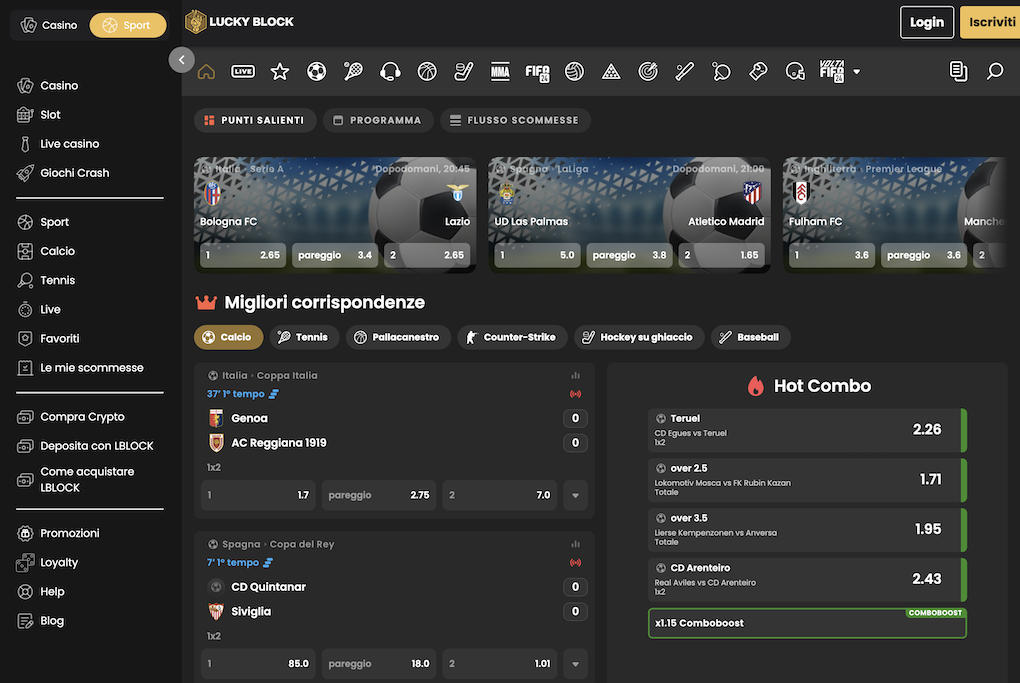The width and height of the screenshot is (1020, 683).
Task: Open the Programma tab
Action: point(378,120)
